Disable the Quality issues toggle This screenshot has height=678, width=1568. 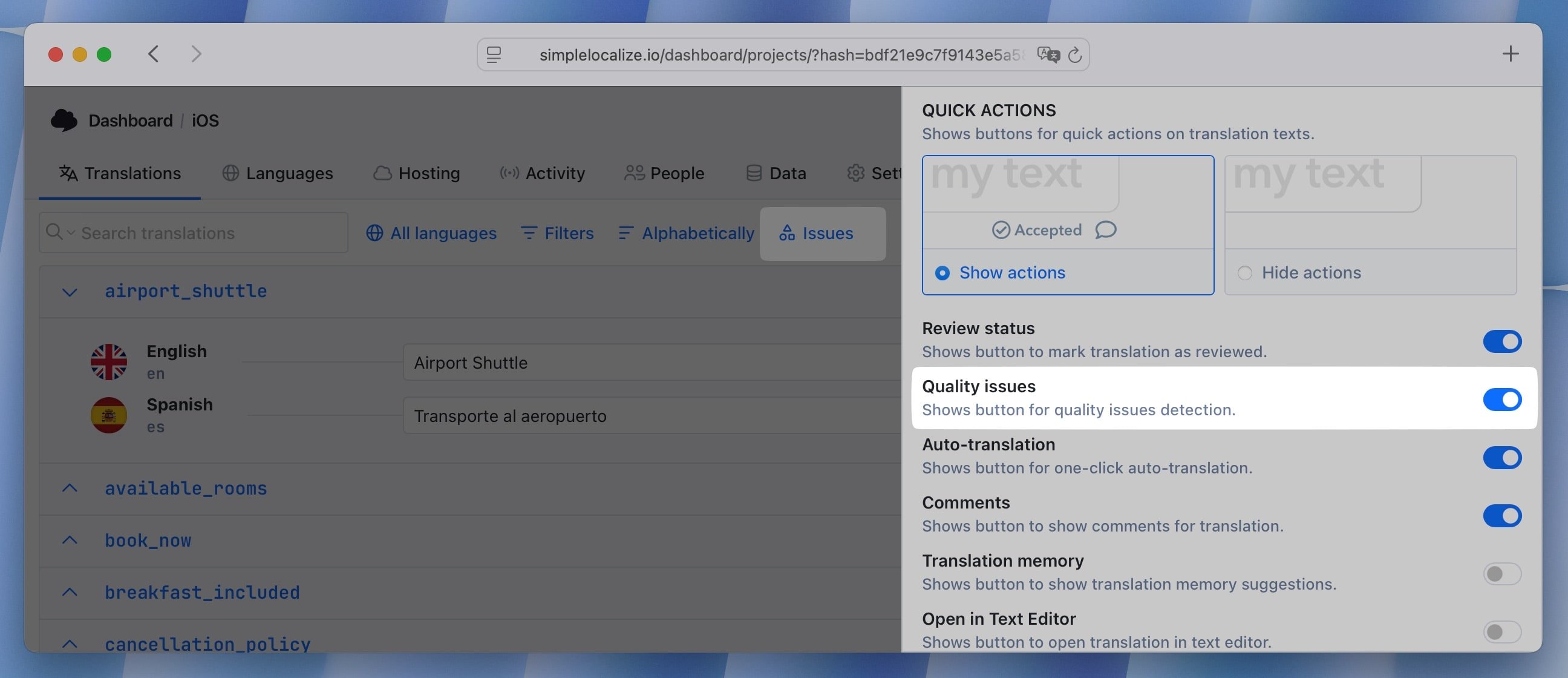[x=1502, y=400]
